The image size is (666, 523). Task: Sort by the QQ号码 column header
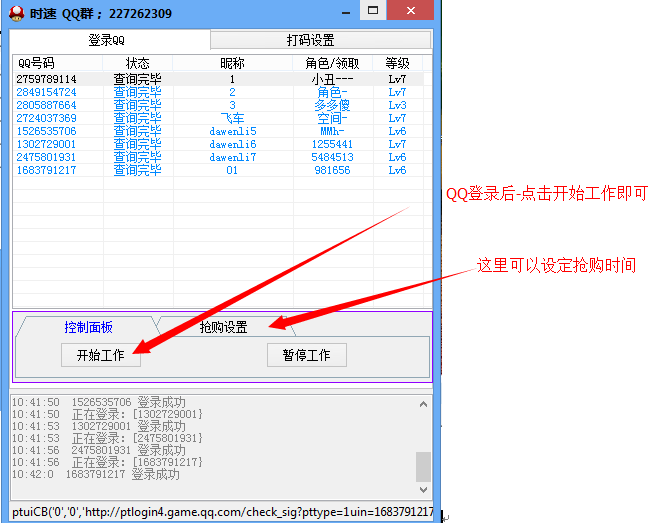39,63
